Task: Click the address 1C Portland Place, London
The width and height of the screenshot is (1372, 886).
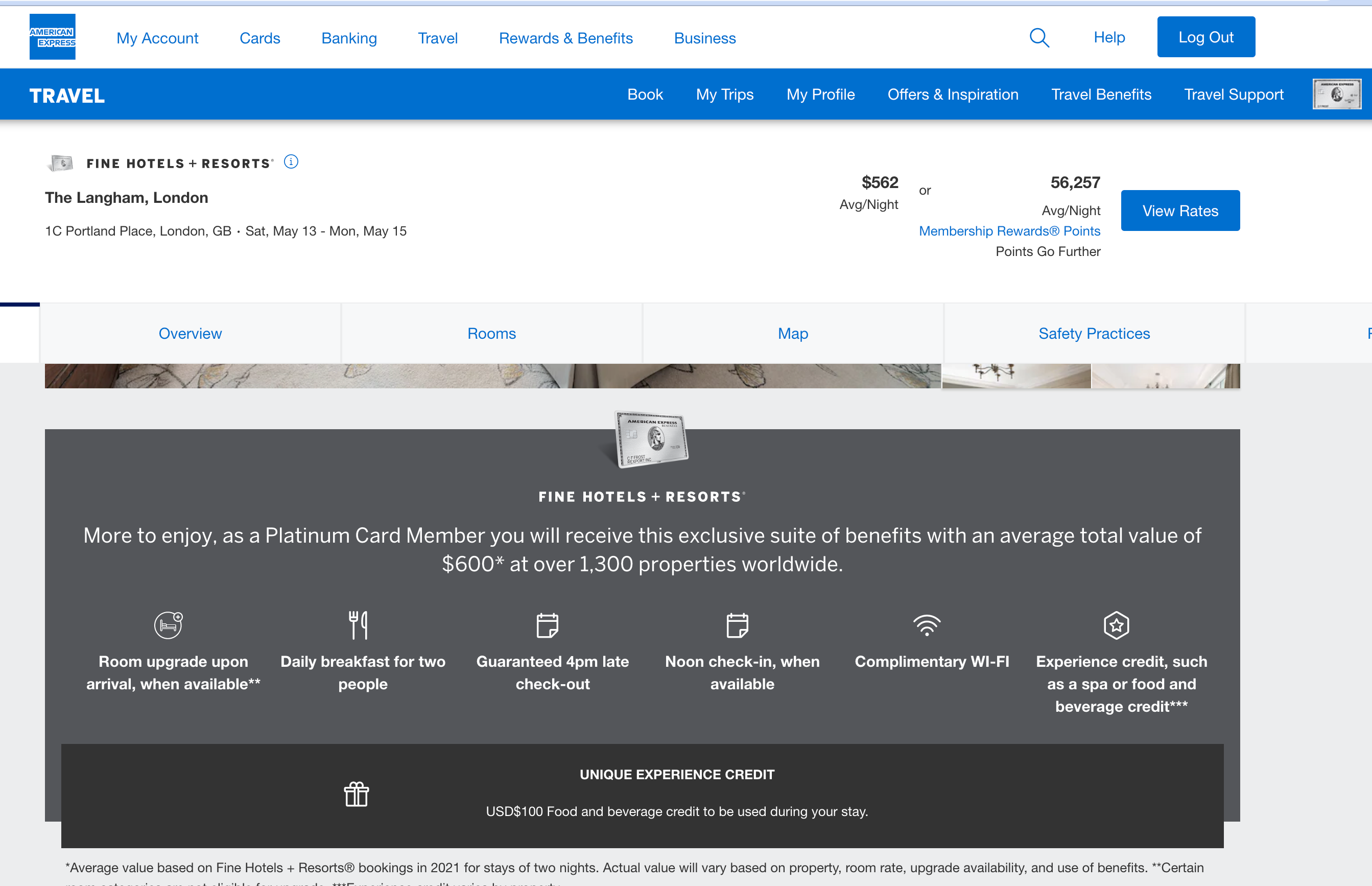Action: click(138, 231)
